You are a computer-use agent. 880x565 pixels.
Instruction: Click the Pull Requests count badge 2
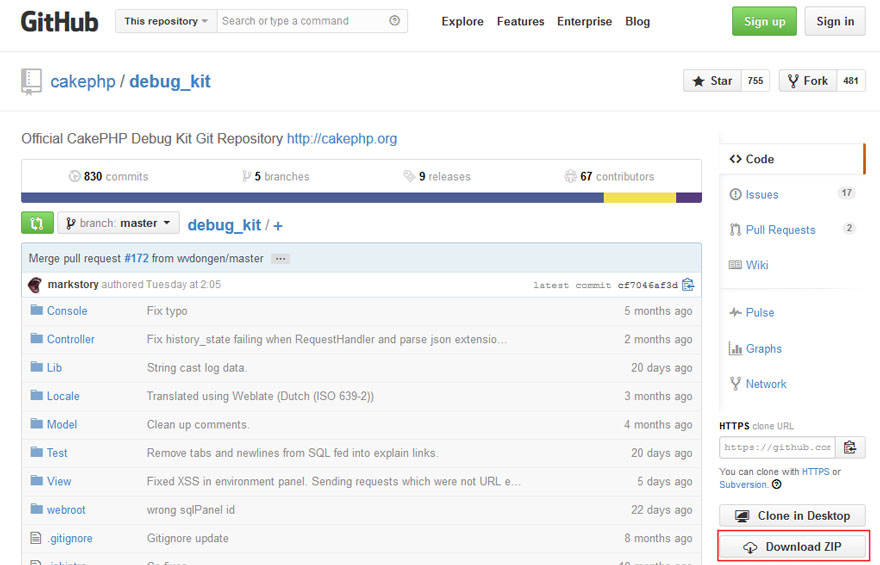[x=849, y=228]
